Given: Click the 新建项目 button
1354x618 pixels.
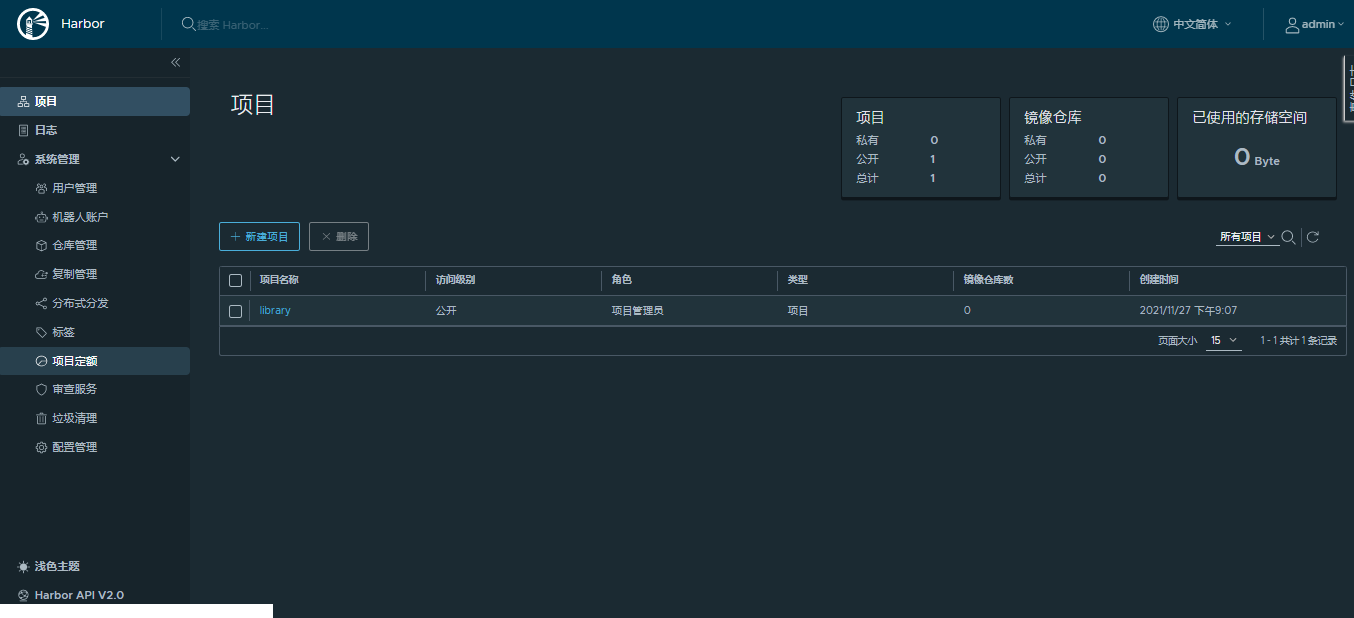Looking at the screenshot, I should [x=259, y=237].
